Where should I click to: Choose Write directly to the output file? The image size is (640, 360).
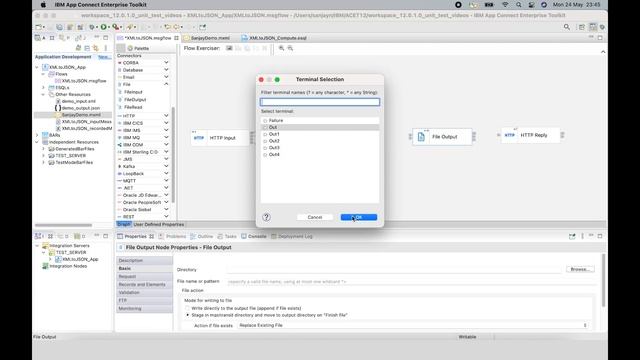[188, 308]
